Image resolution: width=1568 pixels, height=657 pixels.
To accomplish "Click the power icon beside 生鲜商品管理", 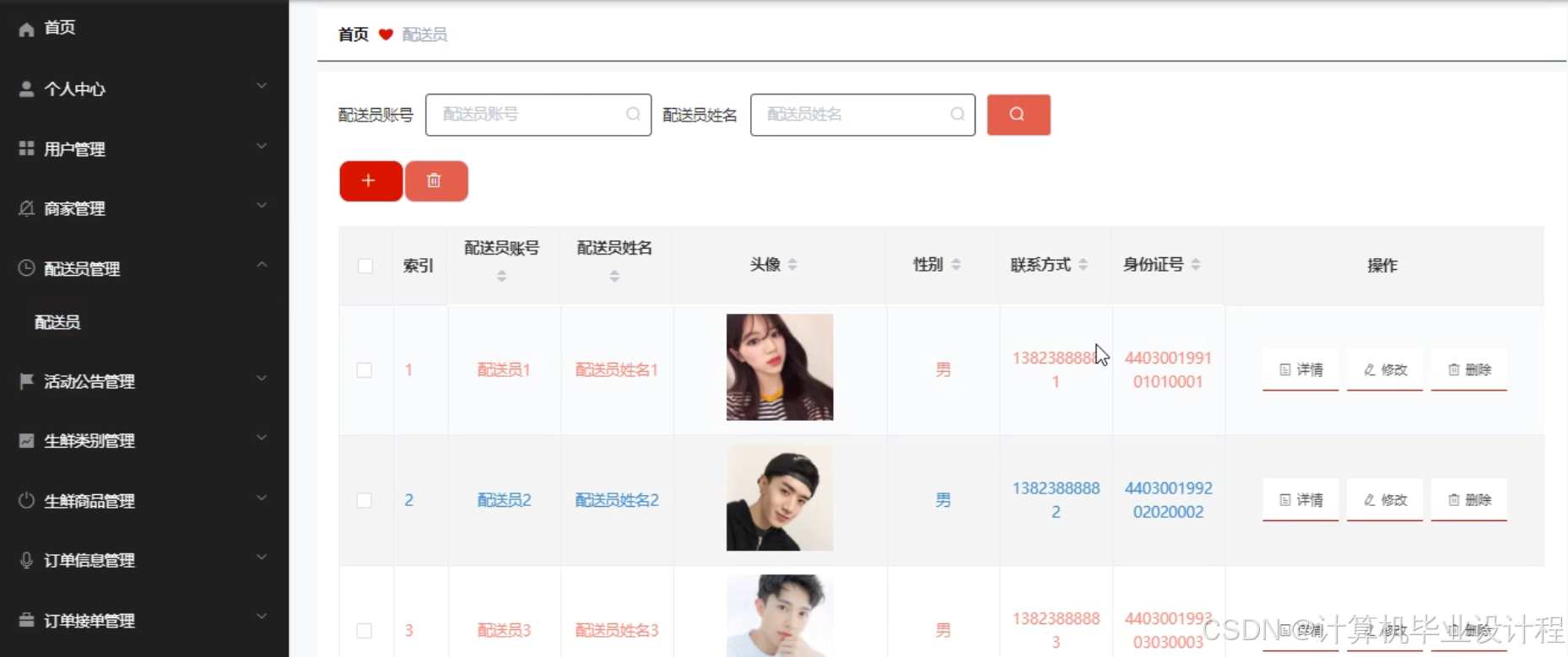I will (27, 500).
